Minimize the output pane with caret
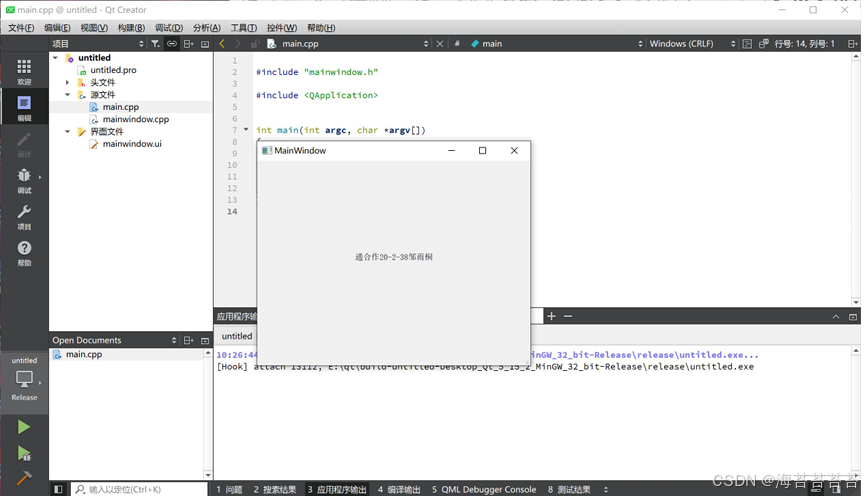This screenshot has width=864, height=496. point(836,316)
